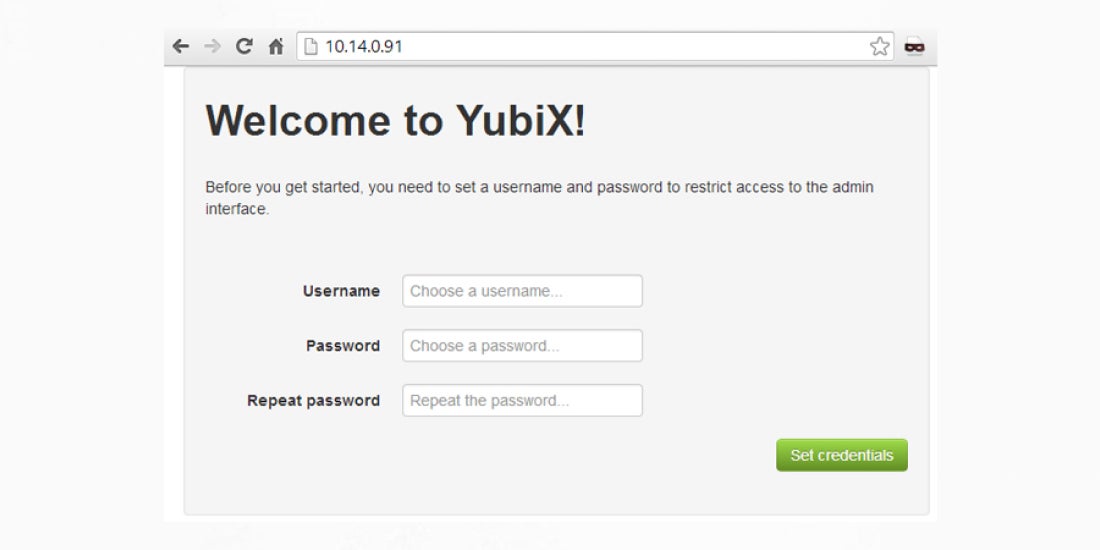1100x550 pixels.
Task: Click the Password label
Action: click(x=343, y=346)
